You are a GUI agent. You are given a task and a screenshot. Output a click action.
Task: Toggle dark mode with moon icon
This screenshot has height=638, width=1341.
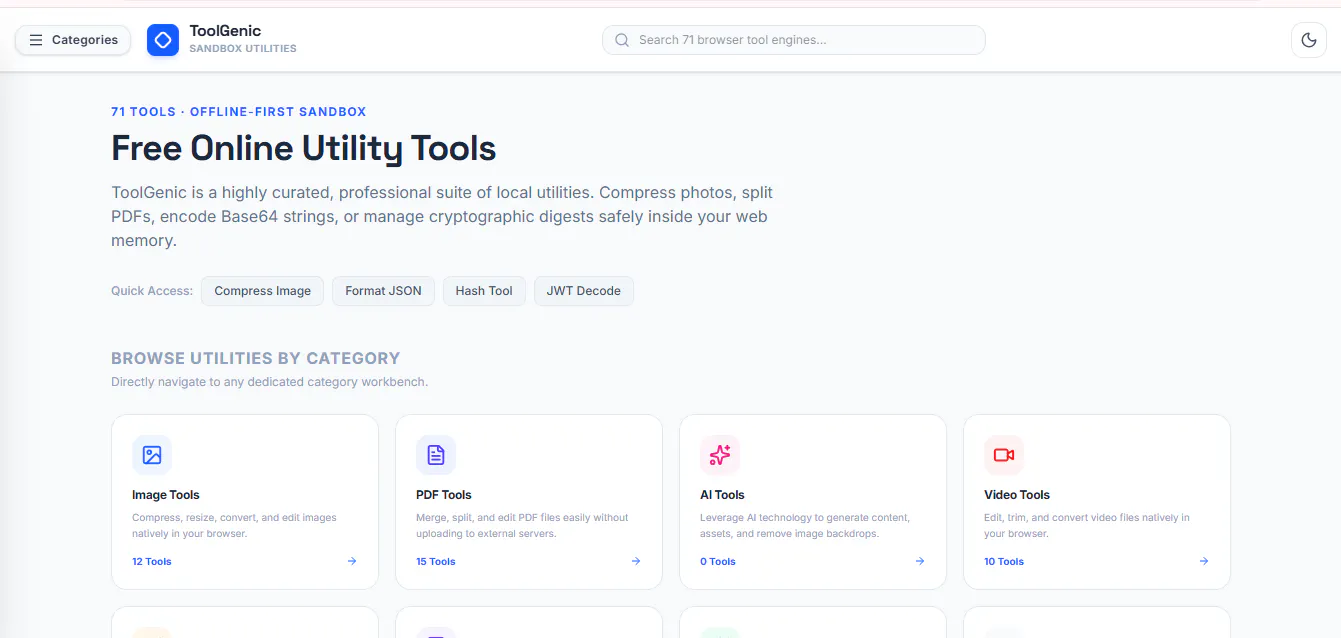[x=1309, y=40]
